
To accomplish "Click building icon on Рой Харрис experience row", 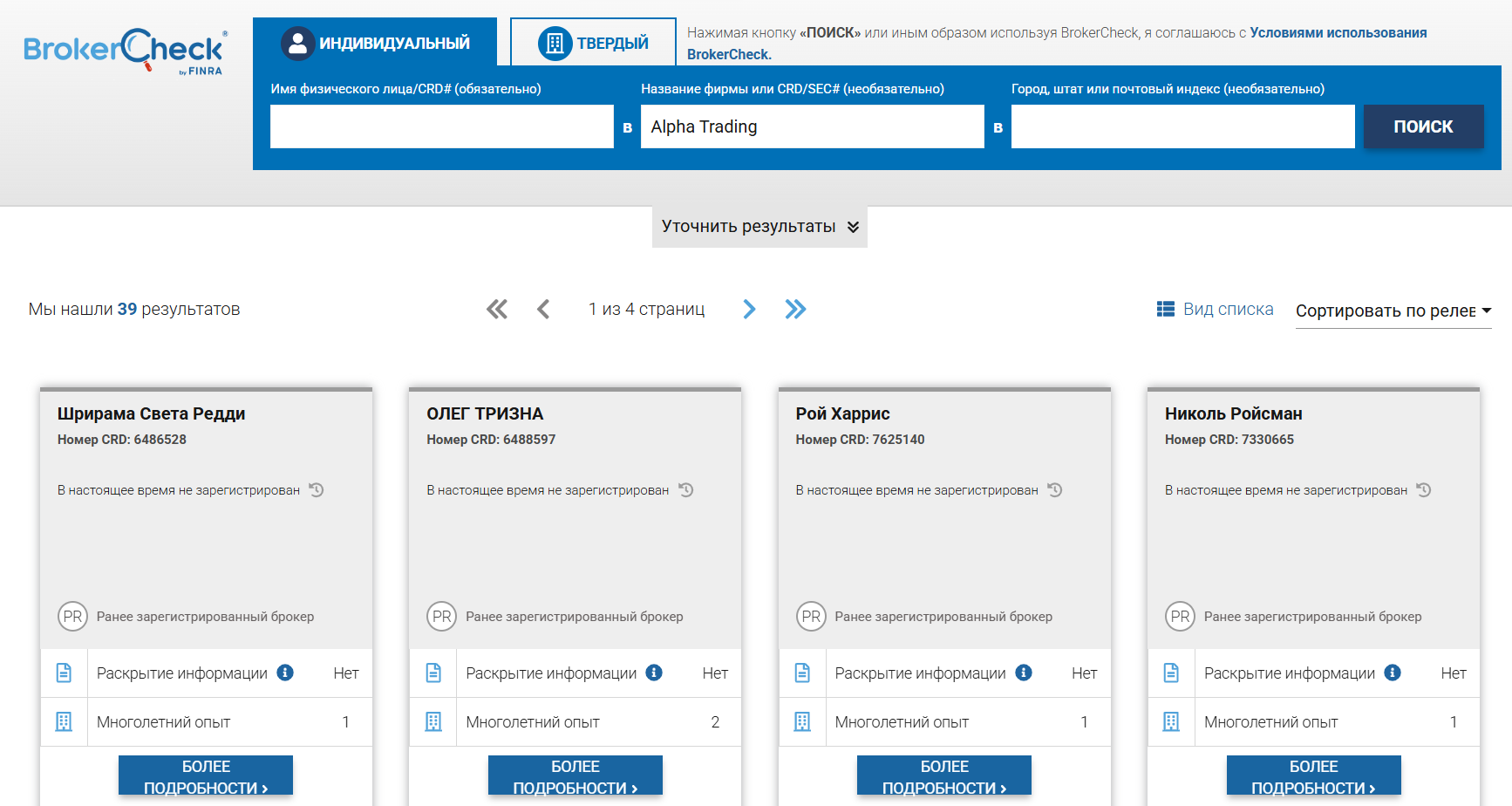I will click(802, 721).
